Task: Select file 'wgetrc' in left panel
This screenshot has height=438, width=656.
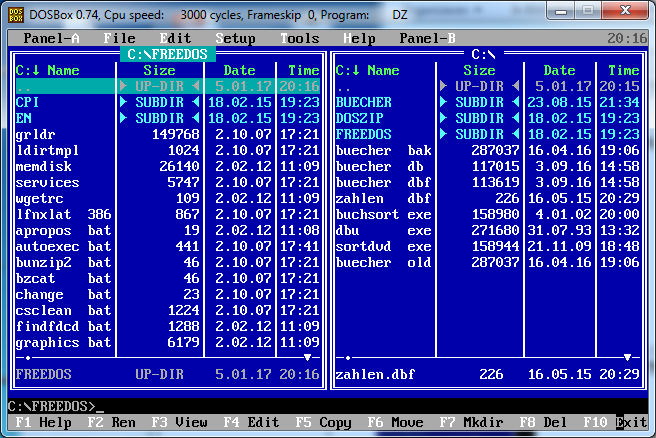Action: (x=168, y=198)
